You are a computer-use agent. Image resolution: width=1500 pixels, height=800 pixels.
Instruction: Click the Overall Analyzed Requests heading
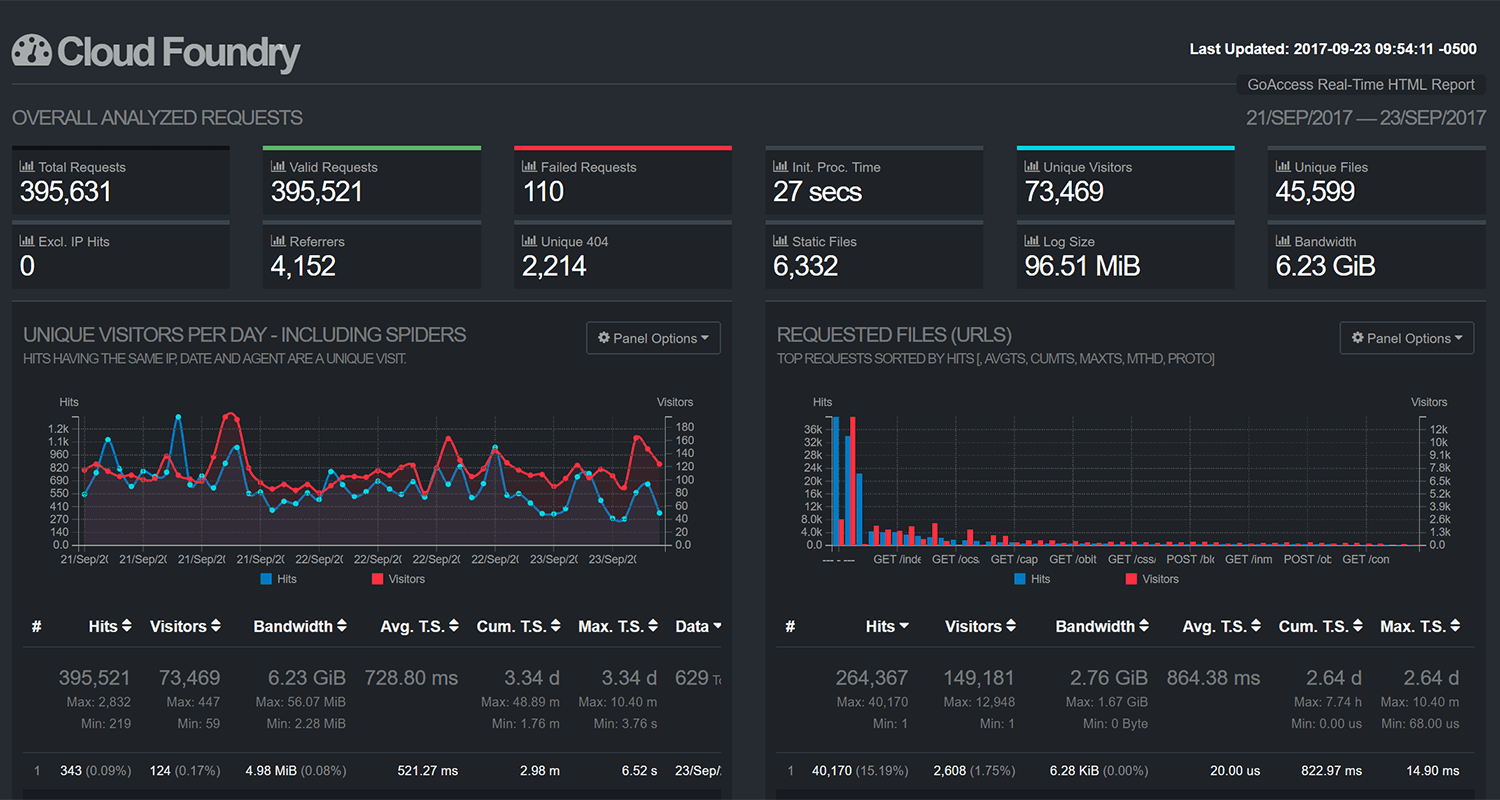tap(157, 118)
